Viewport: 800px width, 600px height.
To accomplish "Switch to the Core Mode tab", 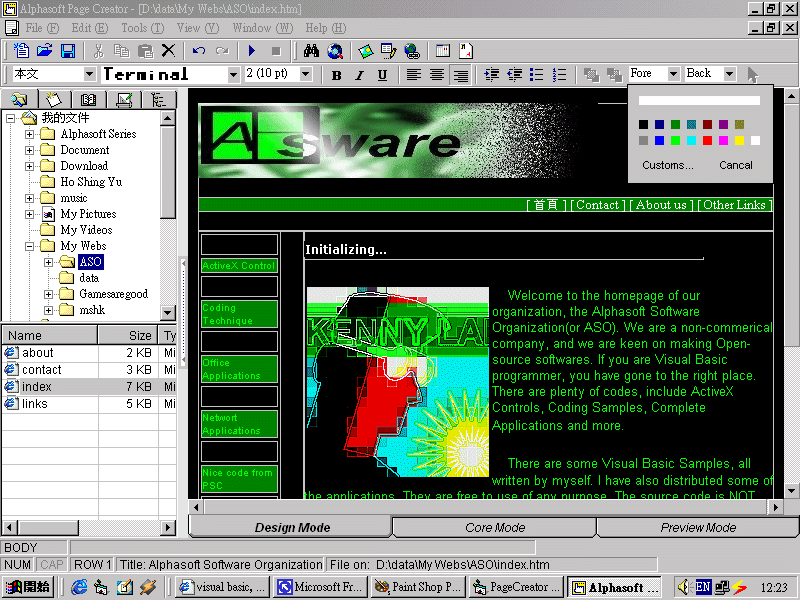I will pyautogui.click(x=494, y=528).
